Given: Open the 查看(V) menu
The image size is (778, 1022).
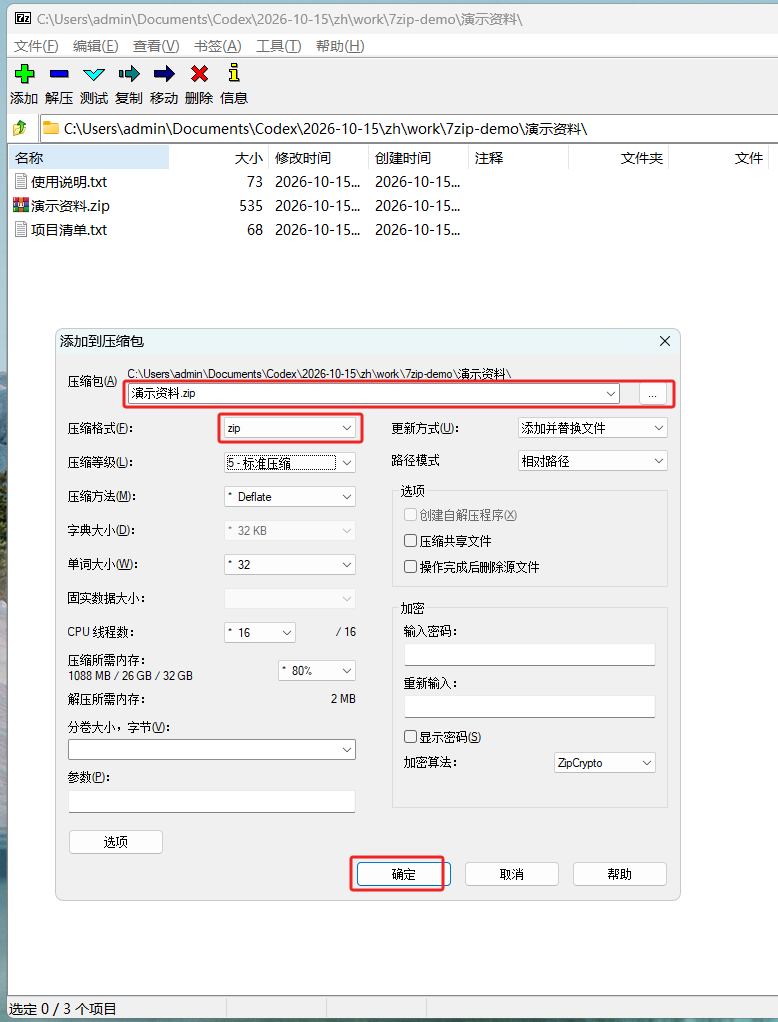Looking at the screenshot, I should pos(156,46).
